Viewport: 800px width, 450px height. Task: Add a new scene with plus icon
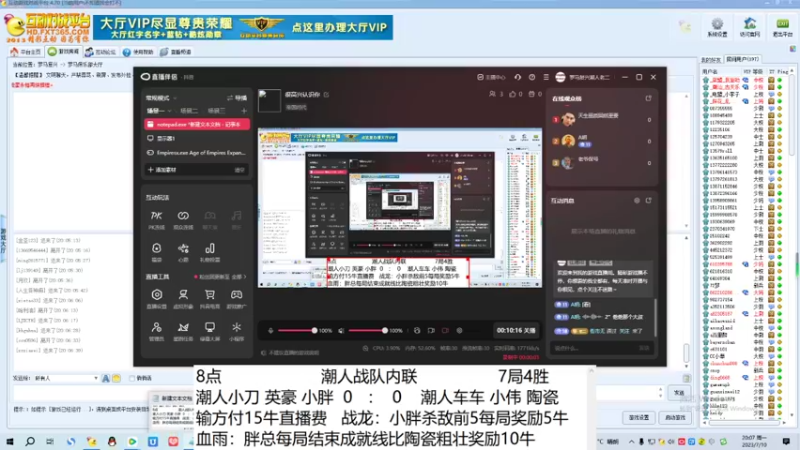[x=244, y=111]
